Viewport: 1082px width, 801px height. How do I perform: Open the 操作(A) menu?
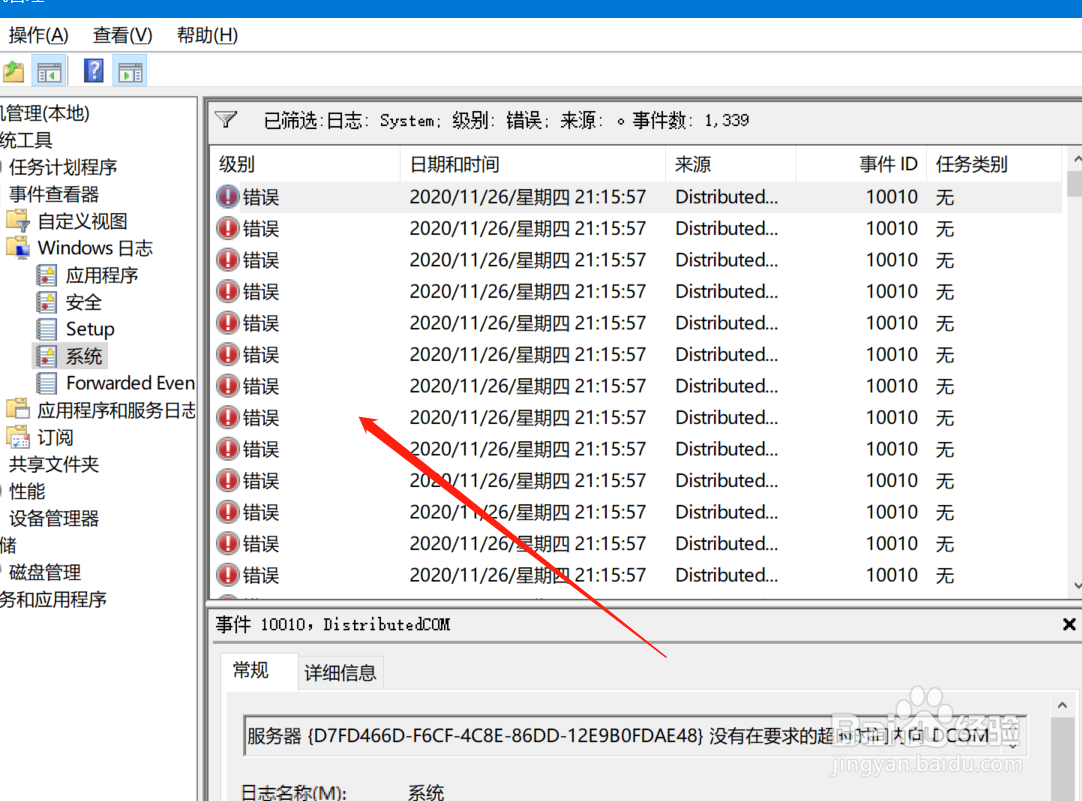[x=38, y=35]
